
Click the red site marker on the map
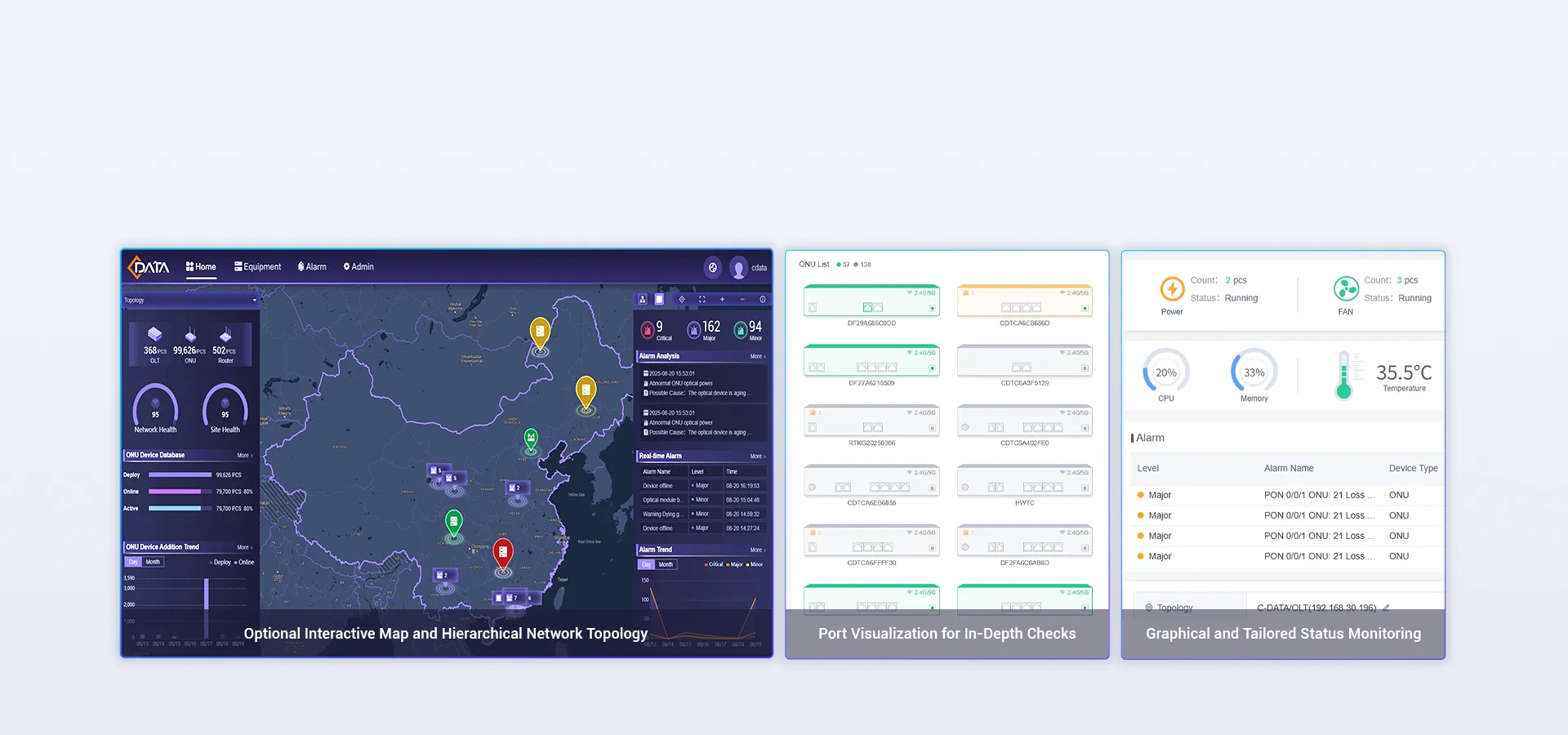pyautogui.click(x=503, y=554)
